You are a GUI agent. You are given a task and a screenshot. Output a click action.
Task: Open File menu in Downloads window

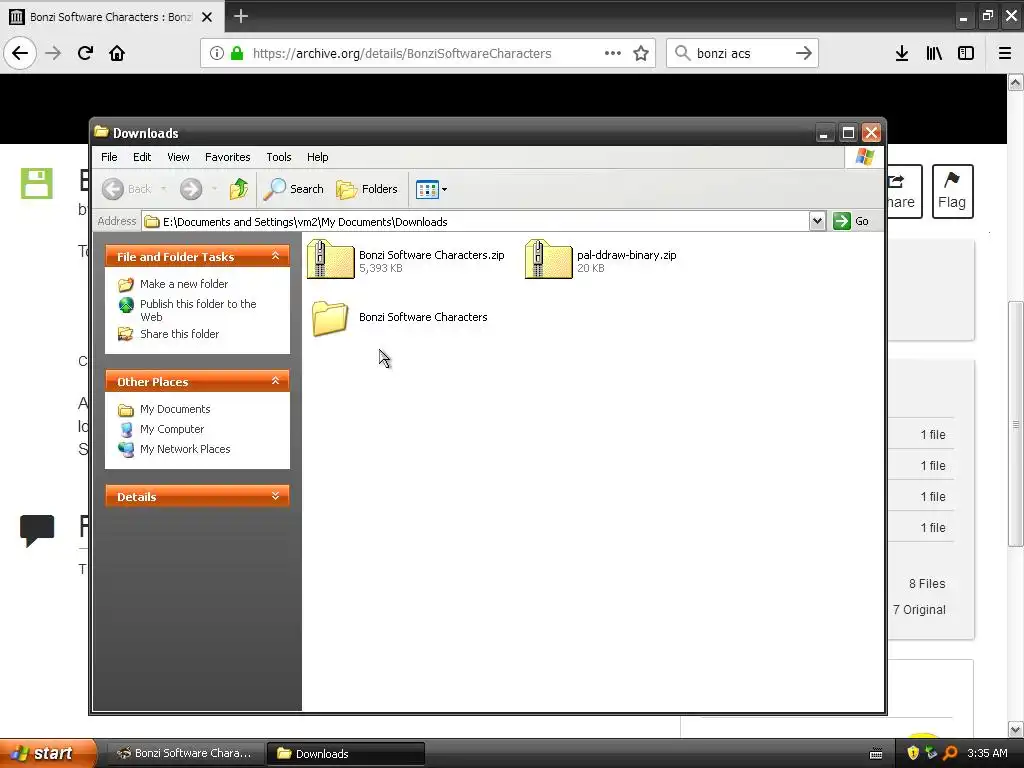click(109, 157)
